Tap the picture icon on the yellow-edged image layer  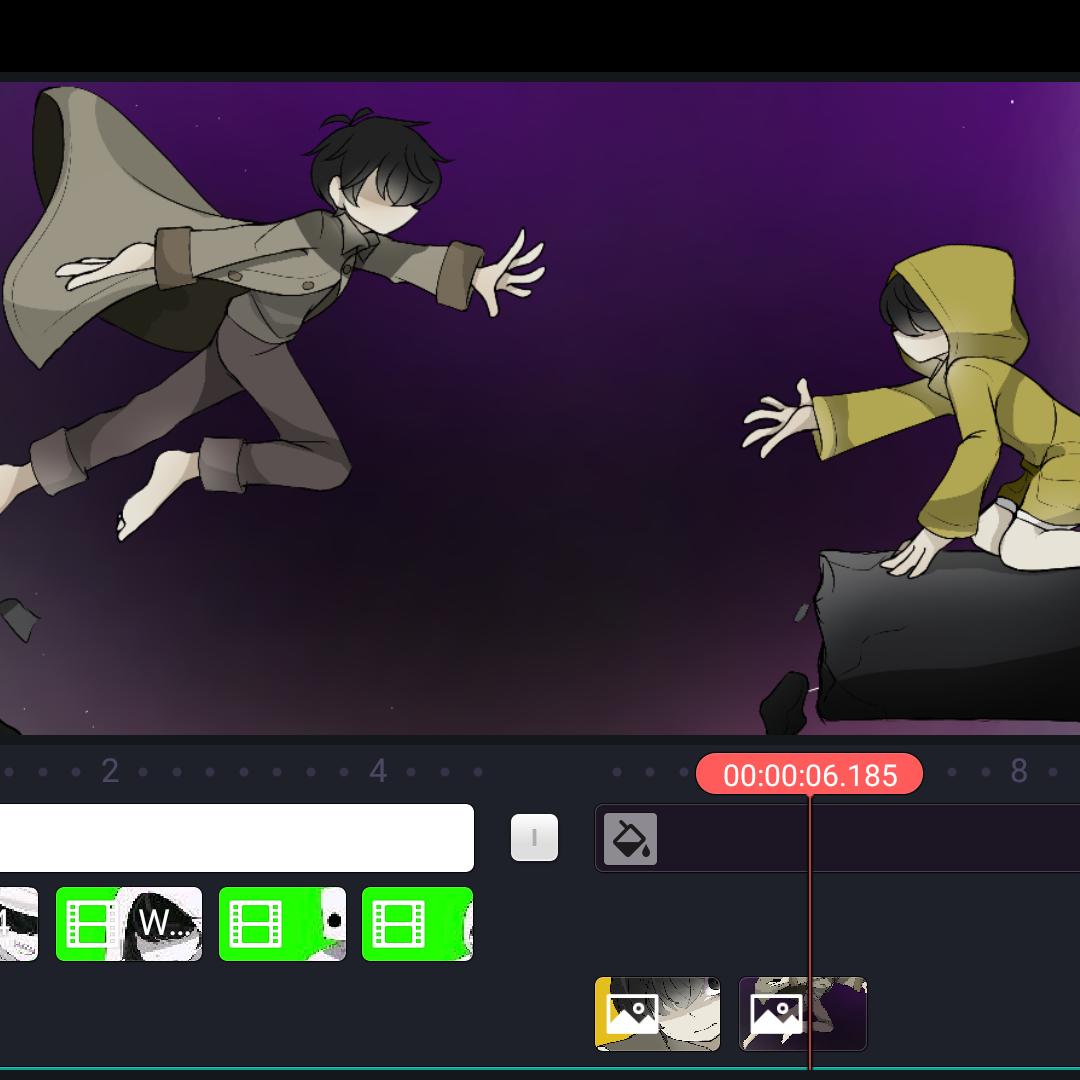(632, 1013)
